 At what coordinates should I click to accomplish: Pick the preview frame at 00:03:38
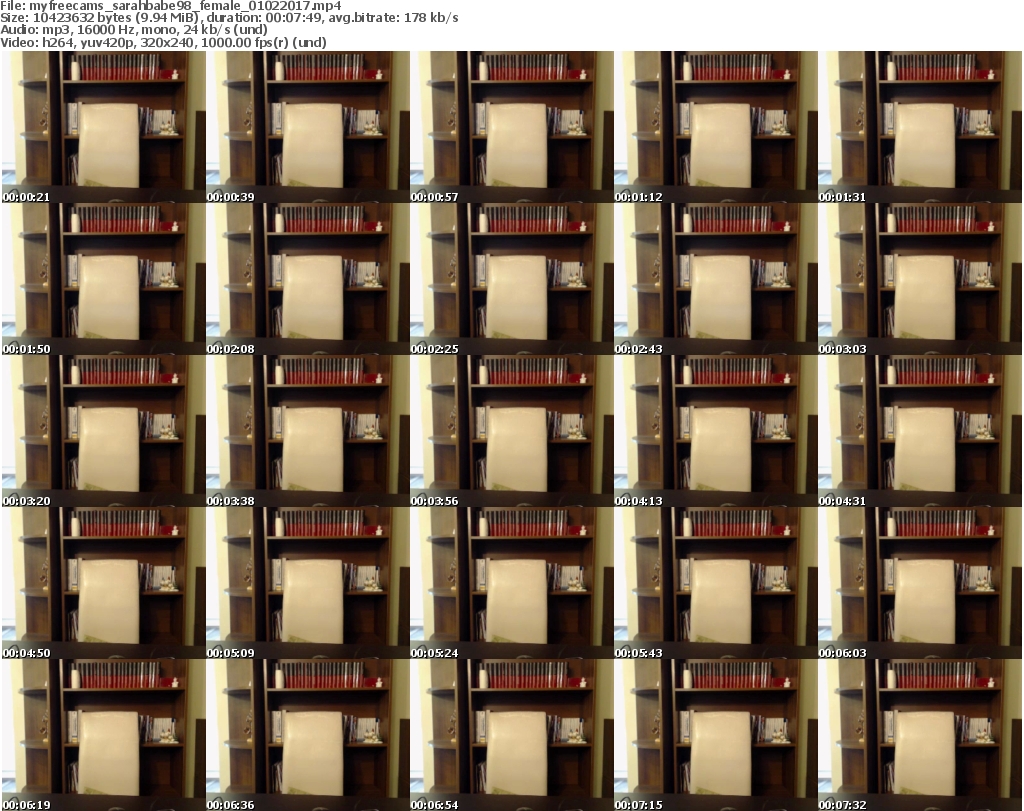[308, 431]
